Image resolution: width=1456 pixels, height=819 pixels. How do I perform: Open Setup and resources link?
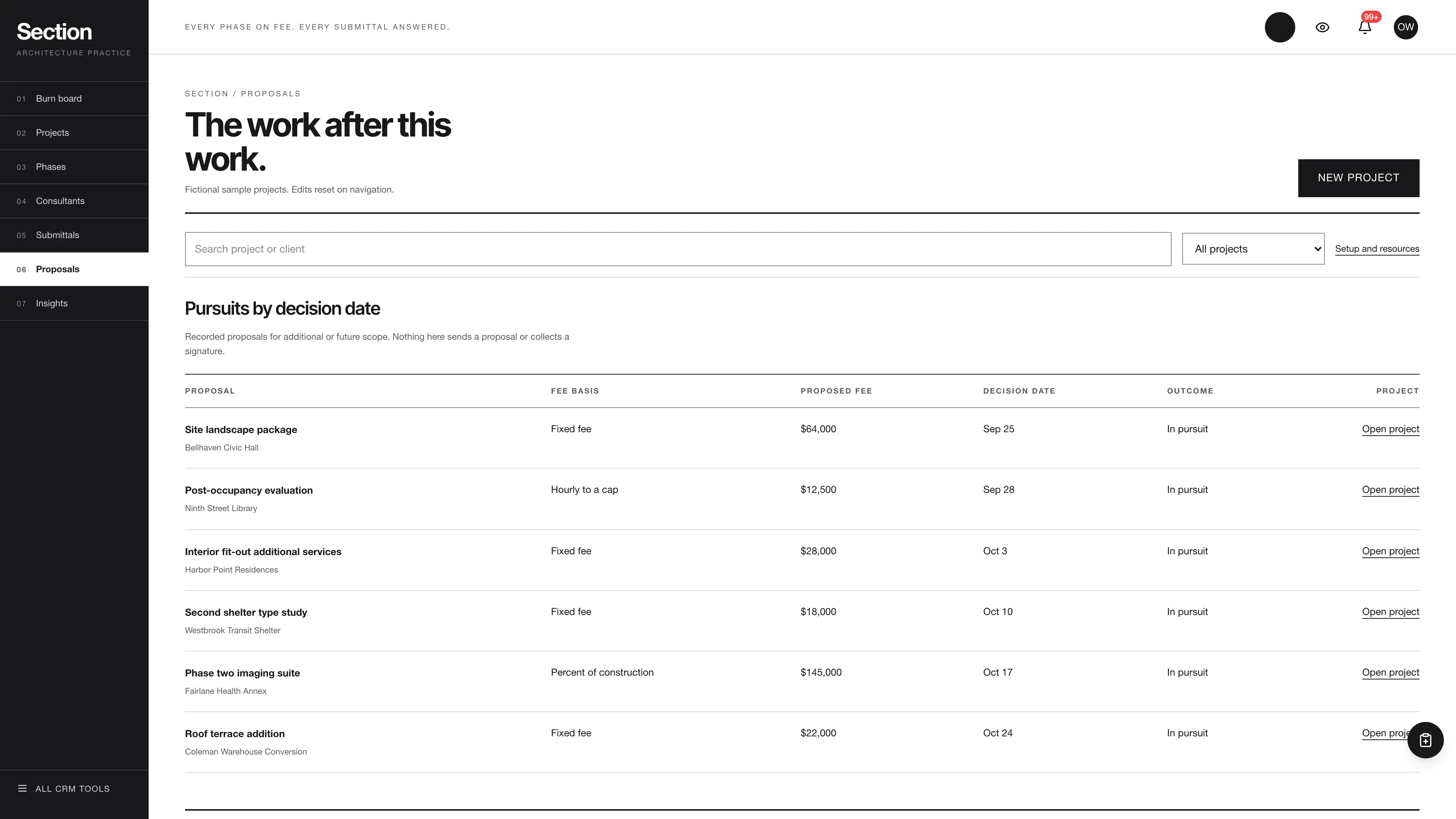(1377, 249)
